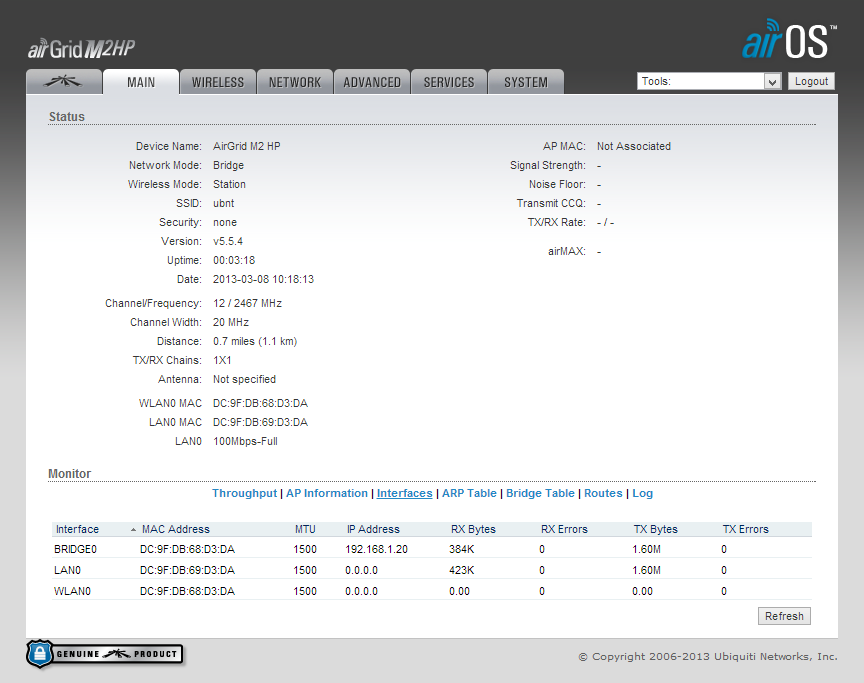Image resolution: width=864 pixels, height=683 pixels.
Task: Expand the Tools dropdown
Action: [709, 81]
